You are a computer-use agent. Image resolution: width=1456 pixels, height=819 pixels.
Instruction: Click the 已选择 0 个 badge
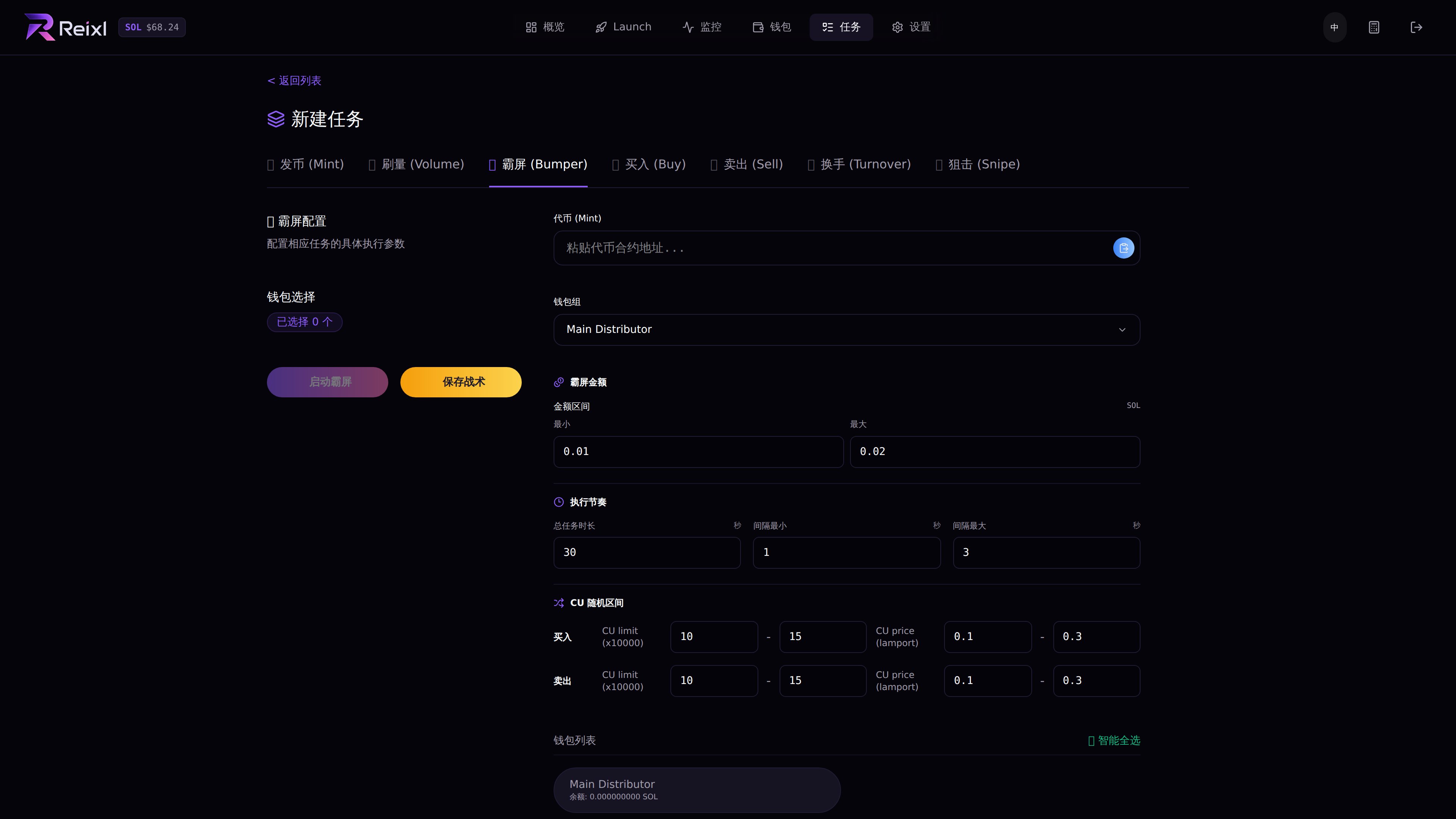(x=304, y=322)
